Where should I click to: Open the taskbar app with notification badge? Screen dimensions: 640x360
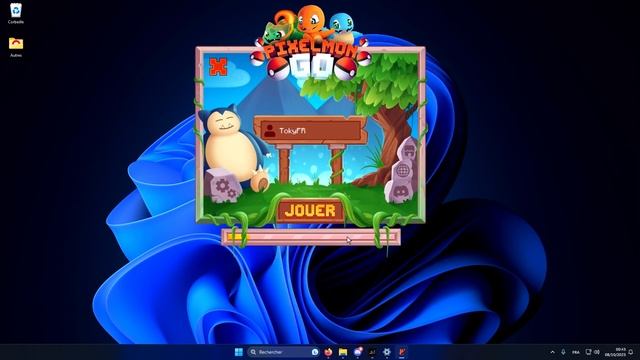[x=358, y=351]
